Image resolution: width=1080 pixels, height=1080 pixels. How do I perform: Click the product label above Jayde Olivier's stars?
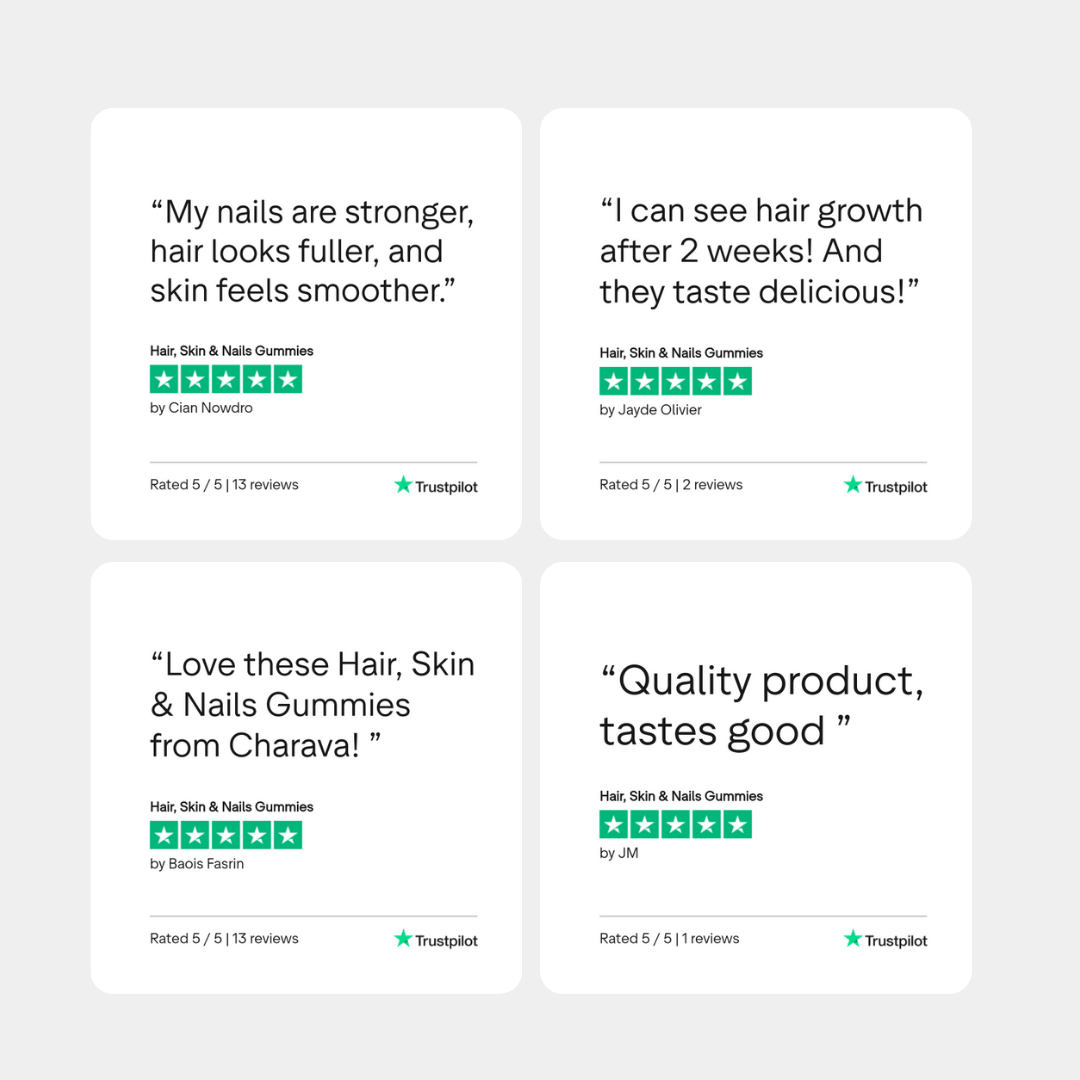point(681,353)
